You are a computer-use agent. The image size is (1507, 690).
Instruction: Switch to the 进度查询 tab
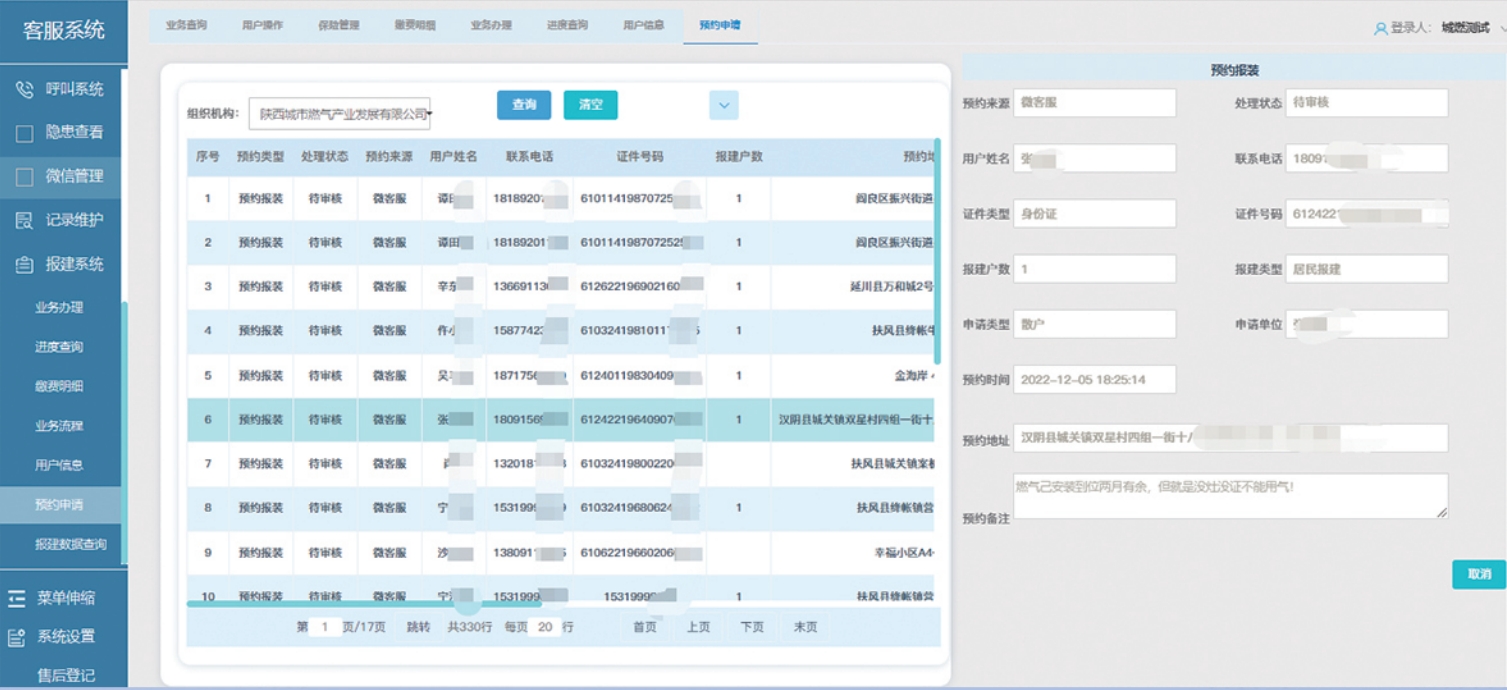(567, 25)
